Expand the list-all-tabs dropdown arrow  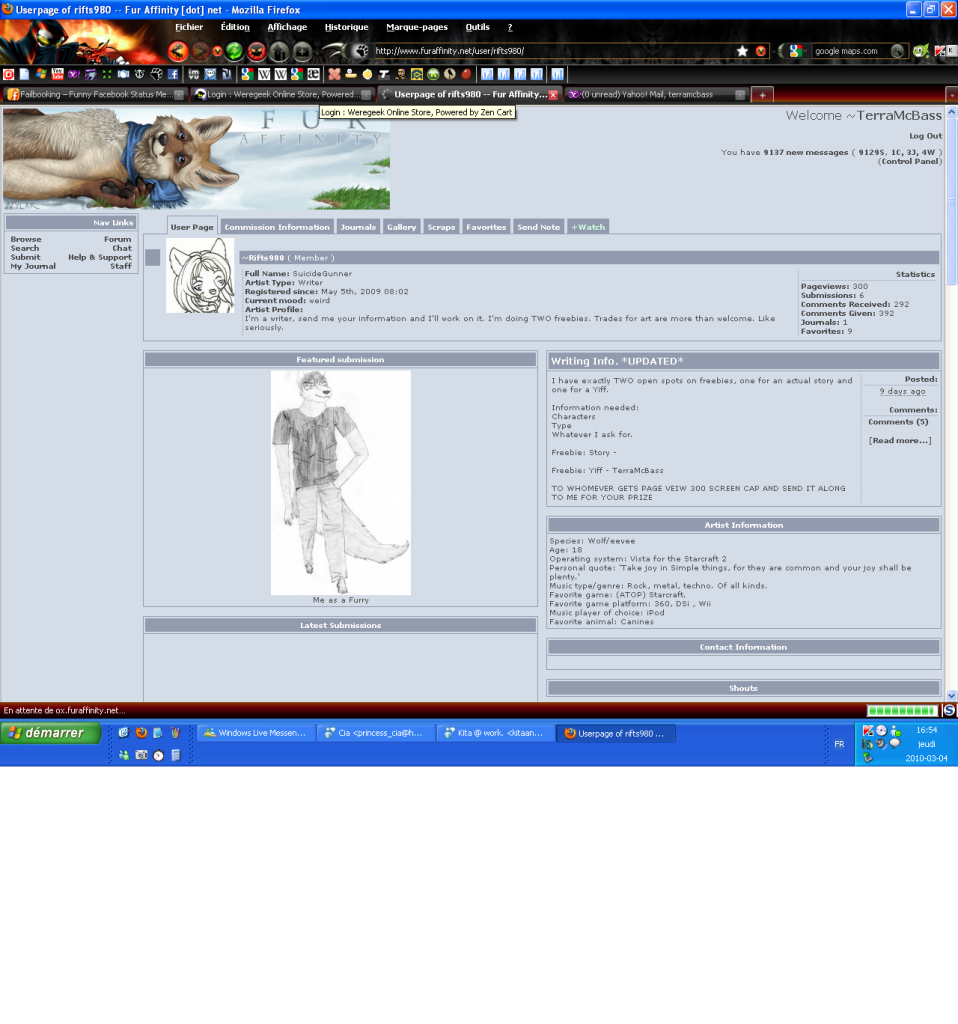951,95
